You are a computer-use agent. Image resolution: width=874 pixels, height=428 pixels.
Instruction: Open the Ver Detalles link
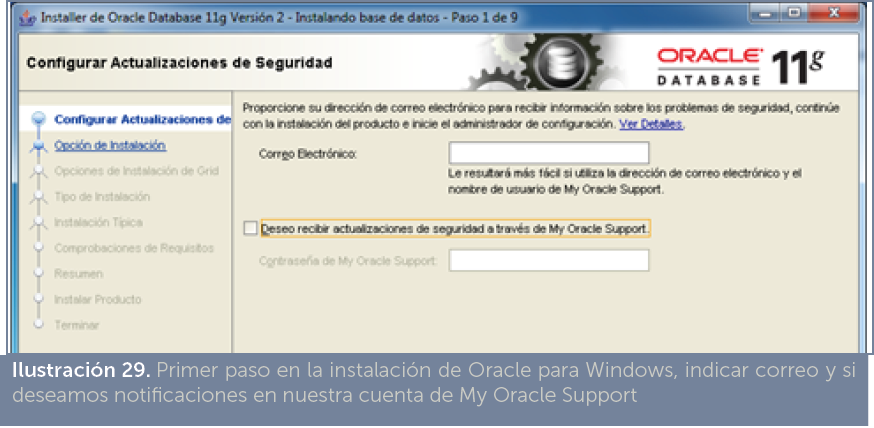tap(651, 124)
